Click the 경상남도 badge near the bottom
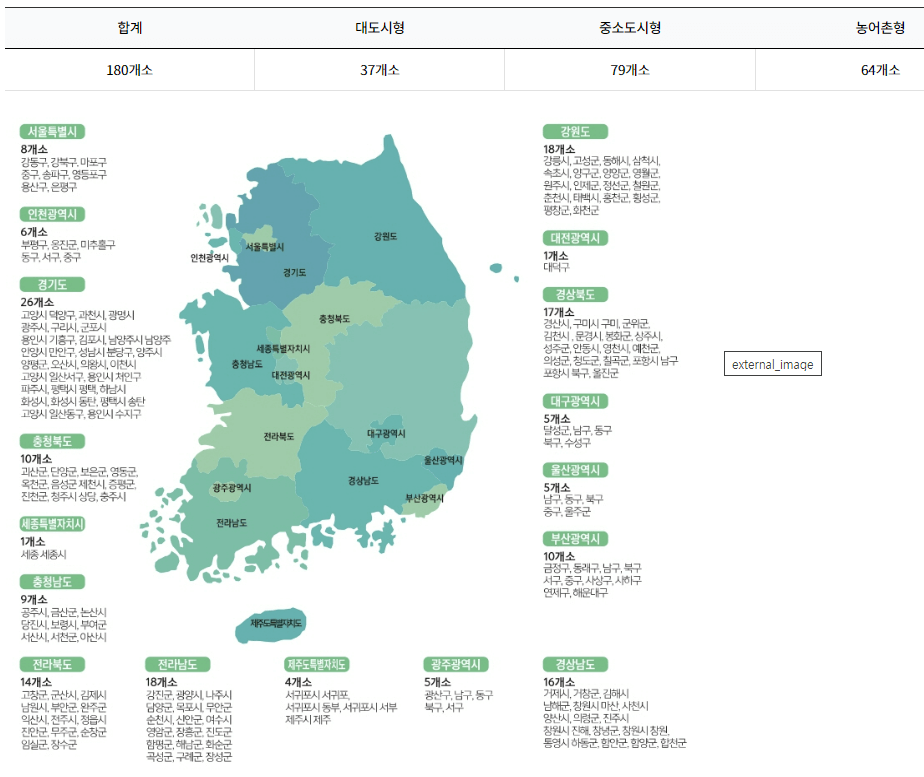 [x=576, y=663]
